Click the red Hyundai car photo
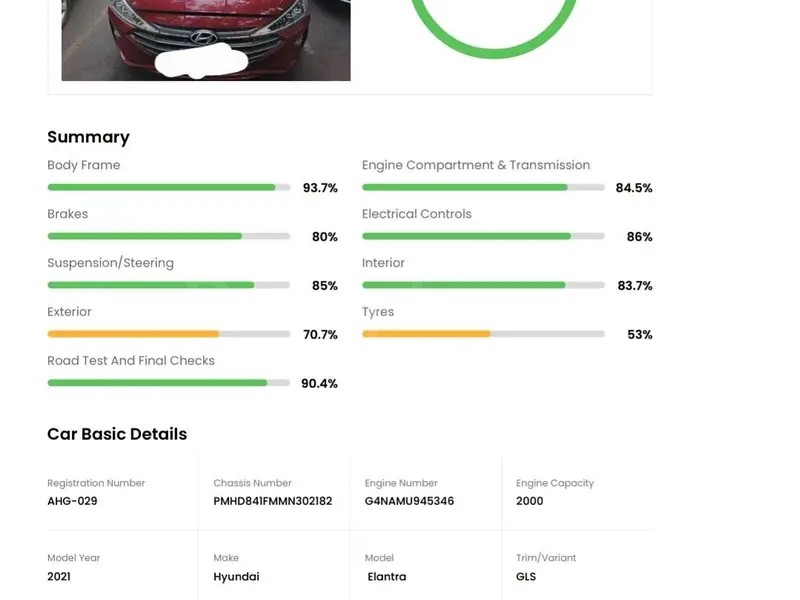Screen dimensions: 800x600 click(x=205, y=40)
